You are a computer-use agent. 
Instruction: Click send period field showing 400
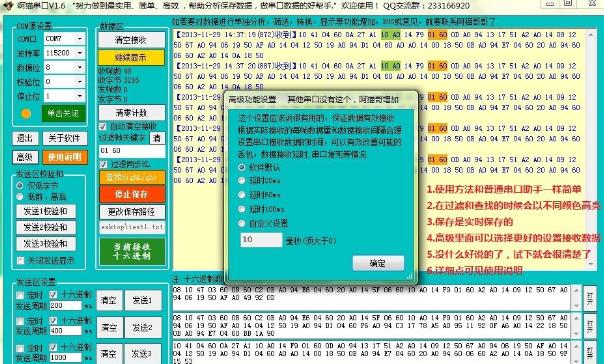pos(65,331)
